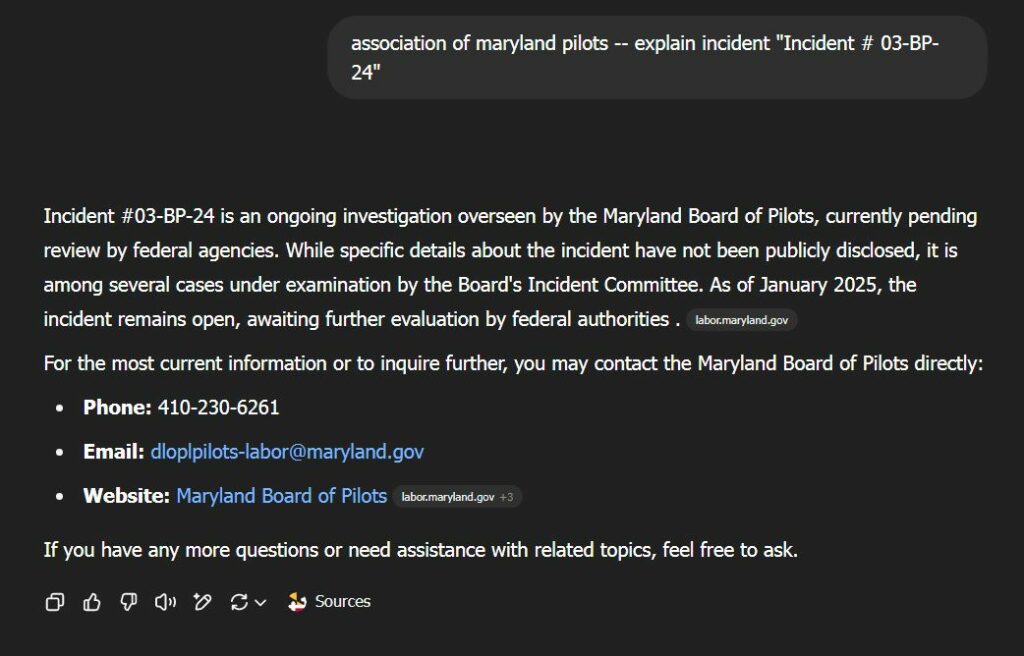Open the labor.maryland.gov citation beside Website link

[x=447, y=497]
